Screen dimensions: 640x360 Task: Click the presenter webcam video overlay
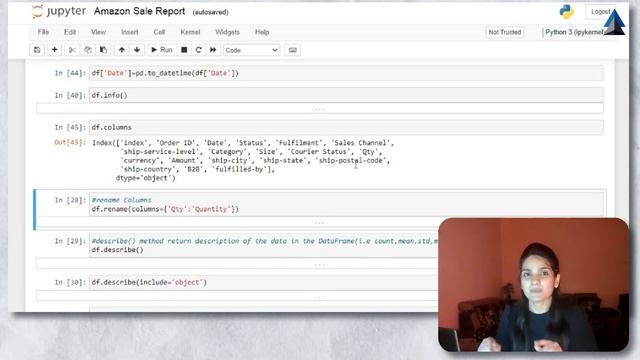point(533,284)
